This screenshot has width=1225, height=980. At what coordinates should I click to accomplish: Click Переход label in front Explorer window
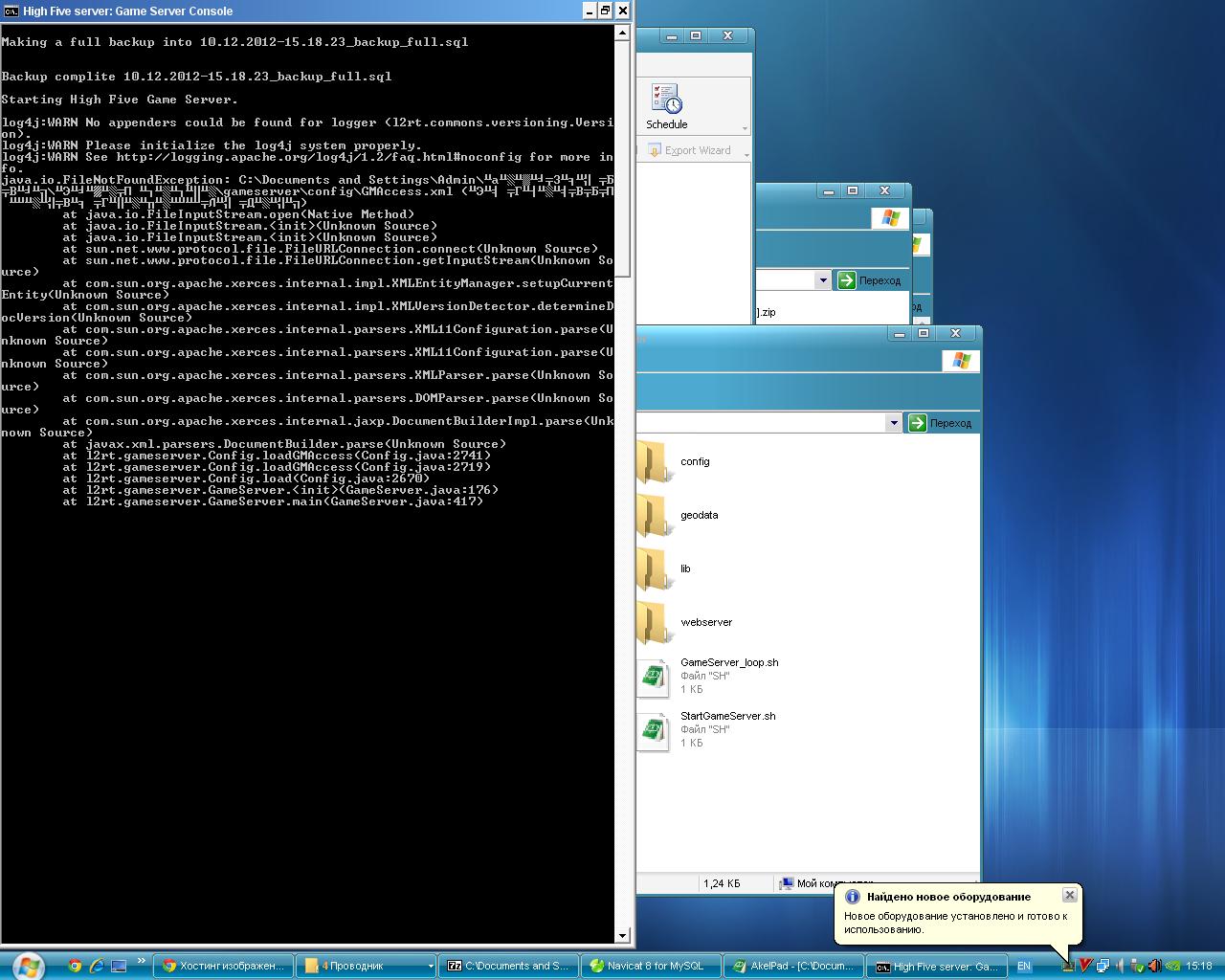pos(950,423)
